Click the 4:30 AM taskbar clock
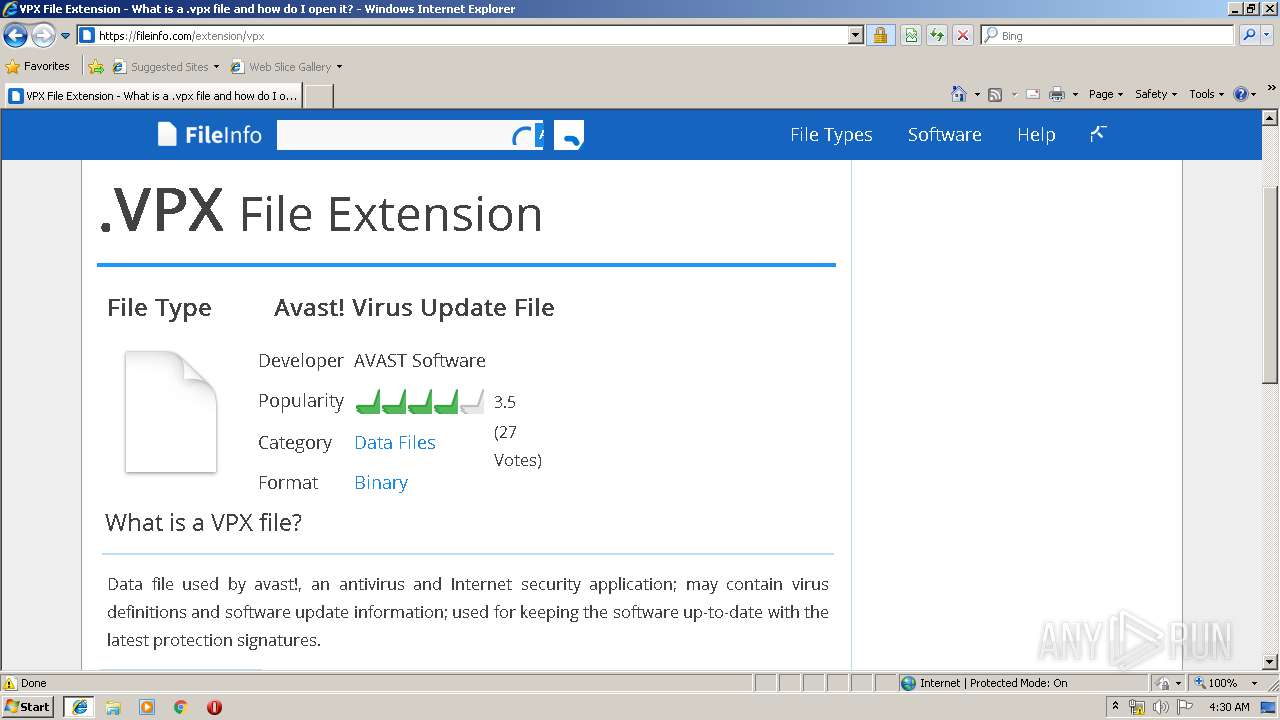Screen dimensions: 1280x720 [1229, 707]
